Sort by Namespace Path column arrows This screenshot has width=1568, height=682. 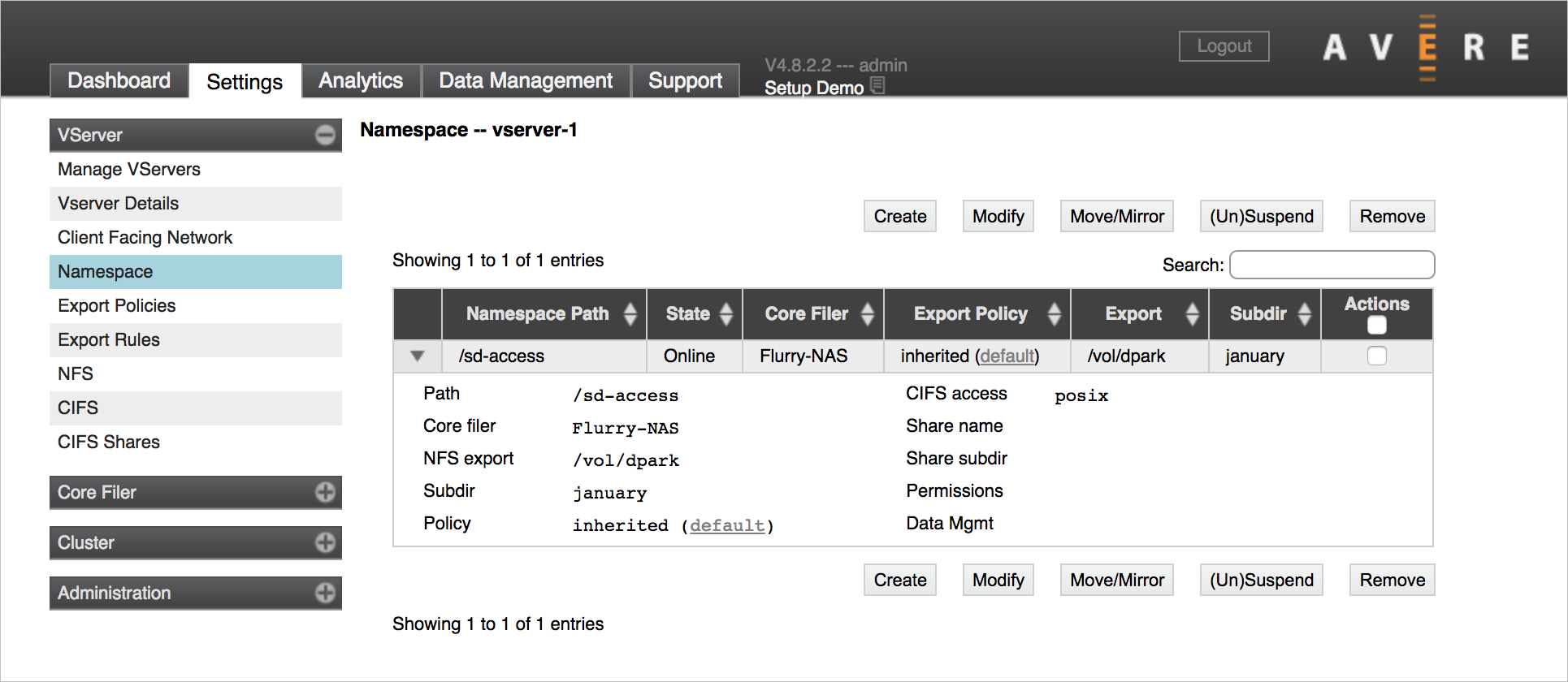point(630,314)
